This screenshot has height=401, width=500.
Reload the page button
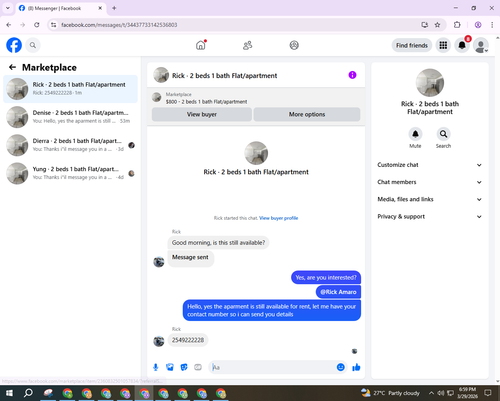[37, 25]
